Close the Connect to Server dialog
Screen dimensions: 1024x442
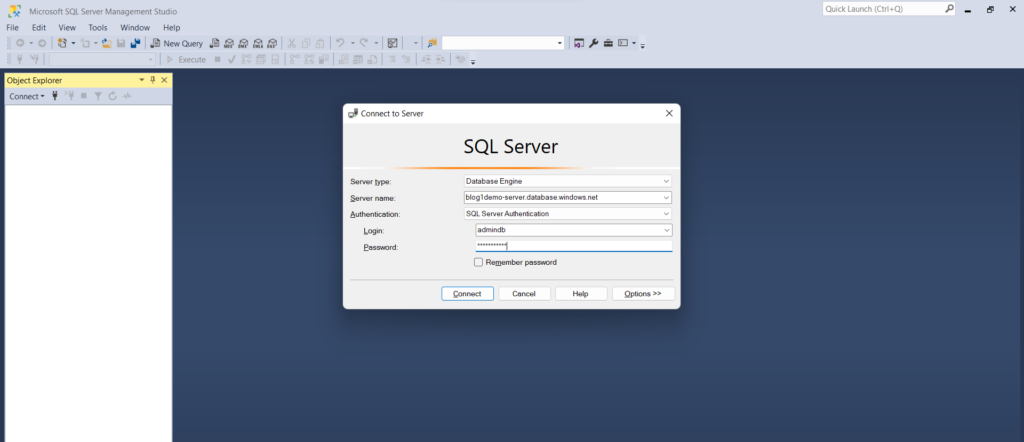click(x=669, y=113)
